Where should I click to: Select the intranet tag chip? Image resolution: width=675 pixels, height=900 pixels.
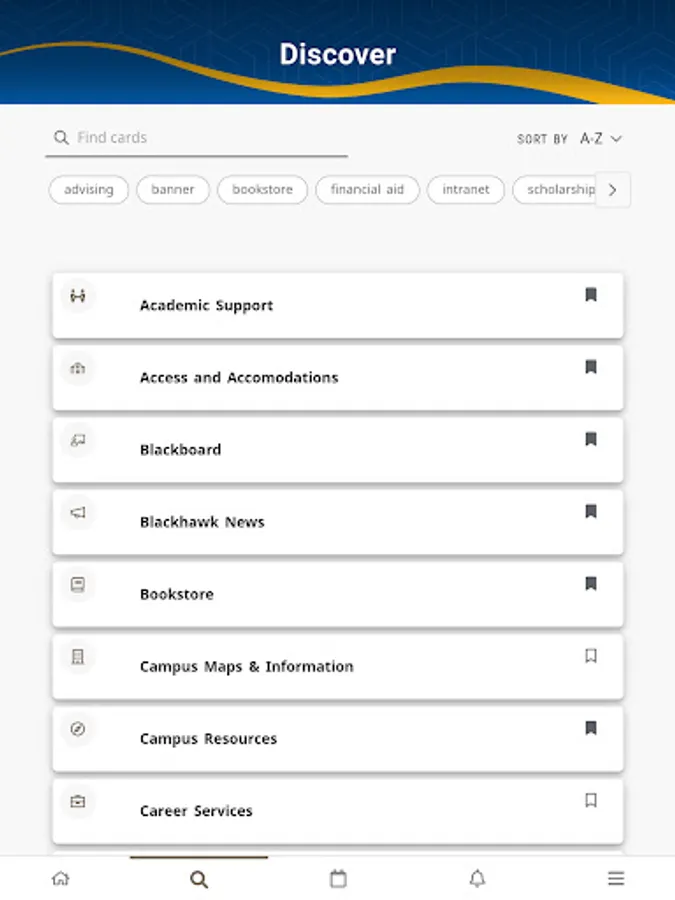[465, 189]
